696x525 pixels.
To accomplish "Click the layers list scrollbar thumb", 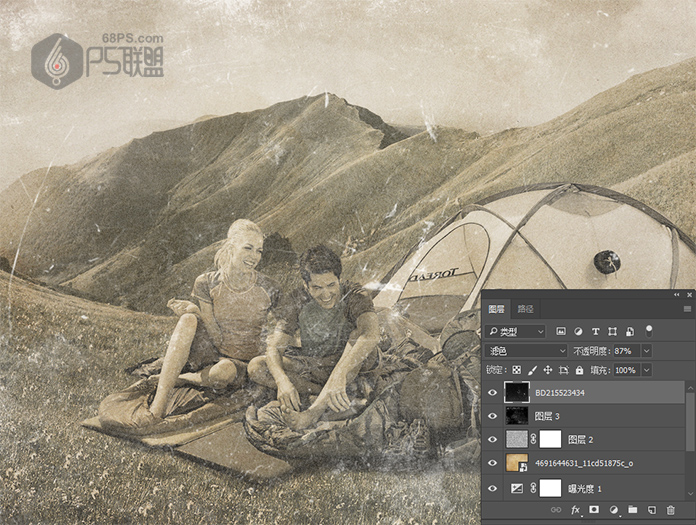I will pyautogui.click(x=690, y=423).
